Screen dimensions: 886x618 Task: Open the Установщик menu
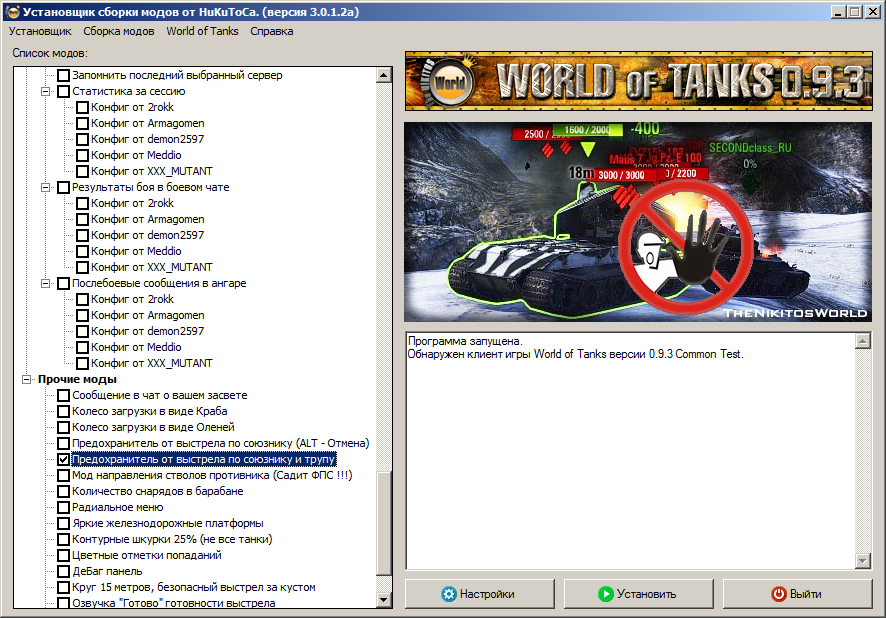(x=40, y=31)
